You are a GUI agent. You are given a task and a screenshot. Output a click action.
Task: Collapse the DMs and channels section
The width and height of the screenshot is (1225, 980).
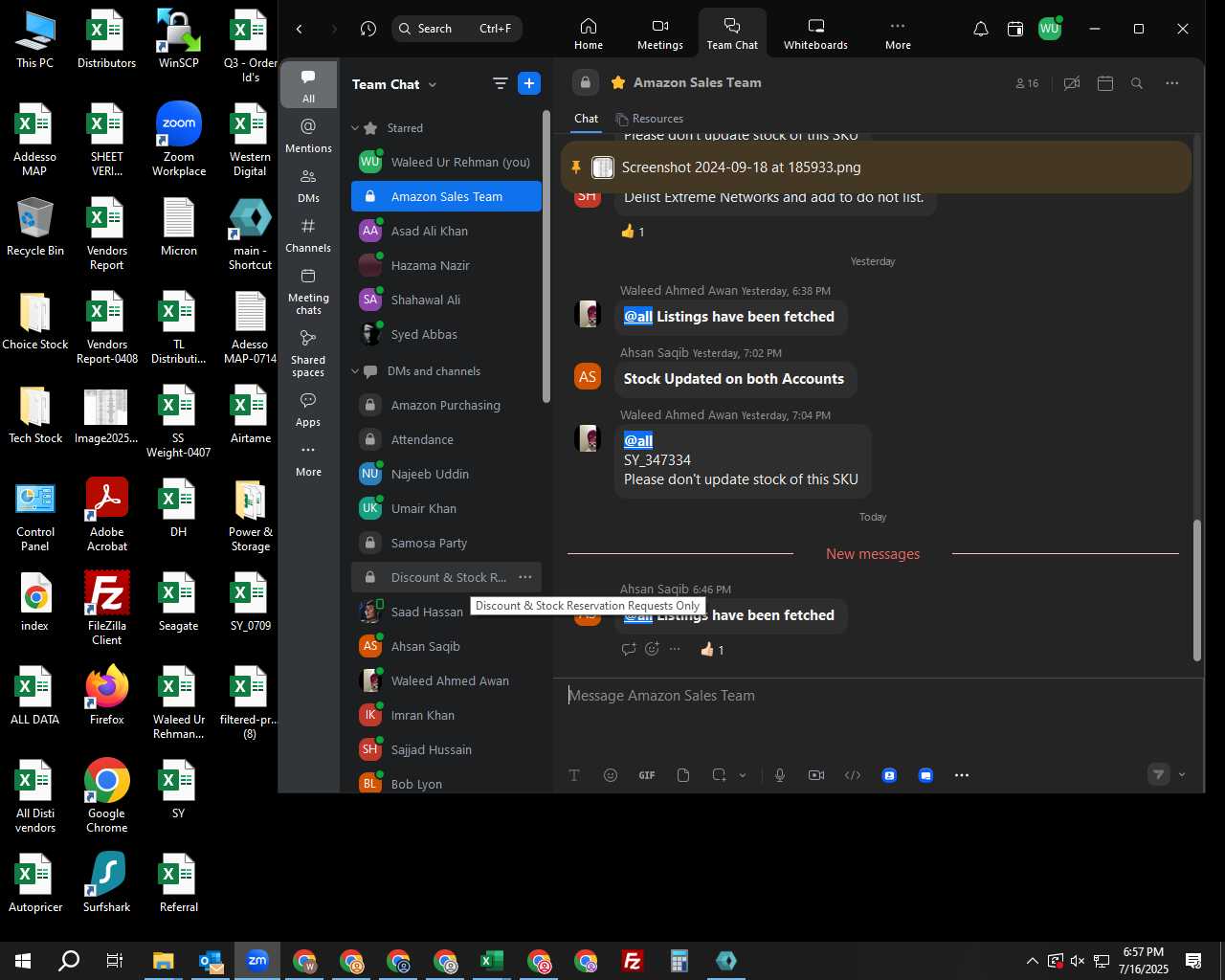[355, 371]
